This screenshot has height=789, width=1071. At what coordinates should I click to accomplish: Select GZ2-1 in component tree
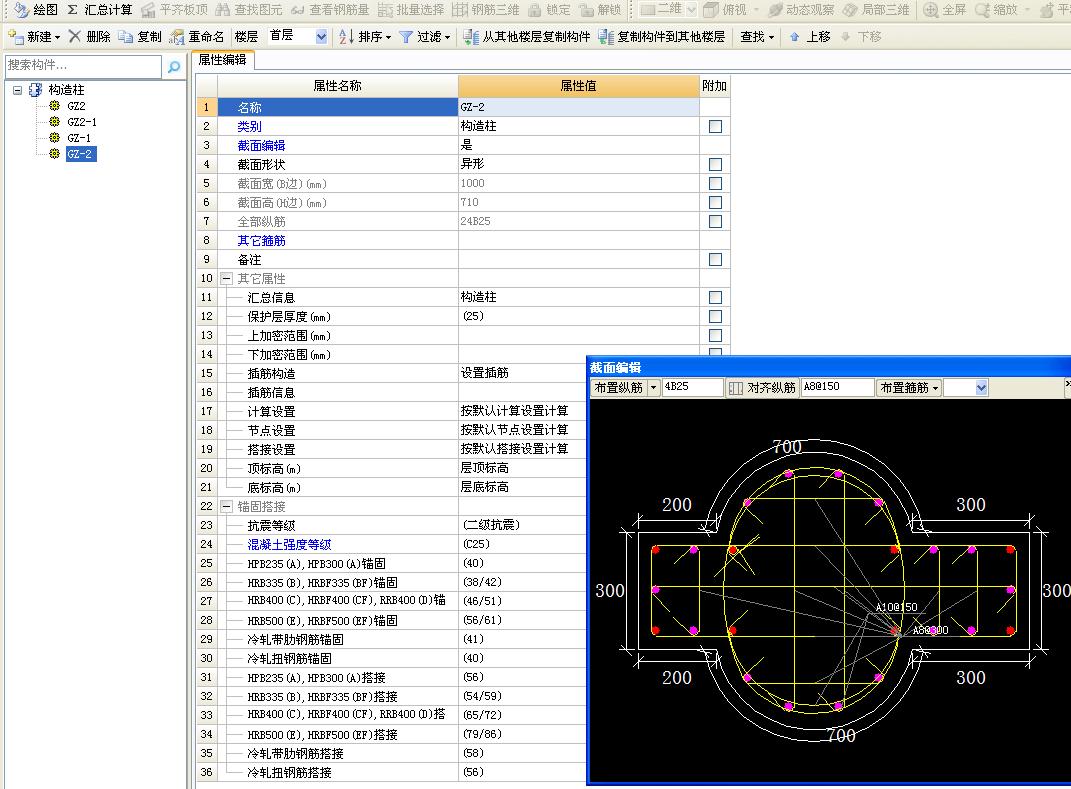click(82, 122)
